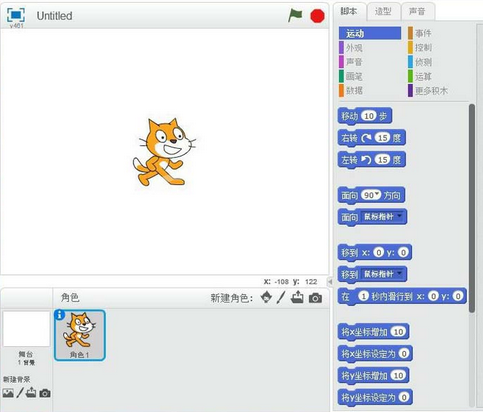
Task: Upload sprite from file icon
Action: click(x=297, y=297)
